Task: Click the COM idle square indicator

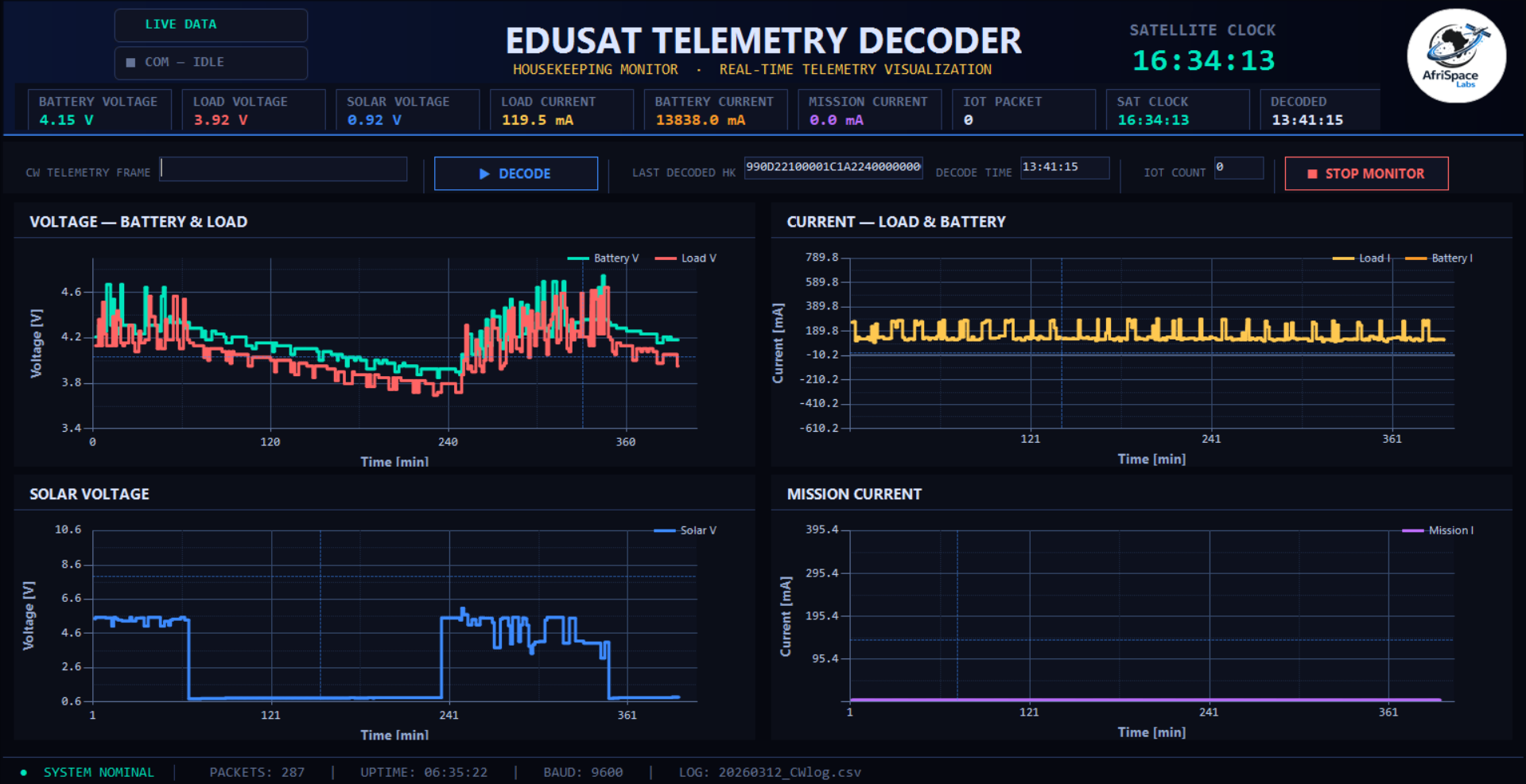Action: click(x=130, y=62)
